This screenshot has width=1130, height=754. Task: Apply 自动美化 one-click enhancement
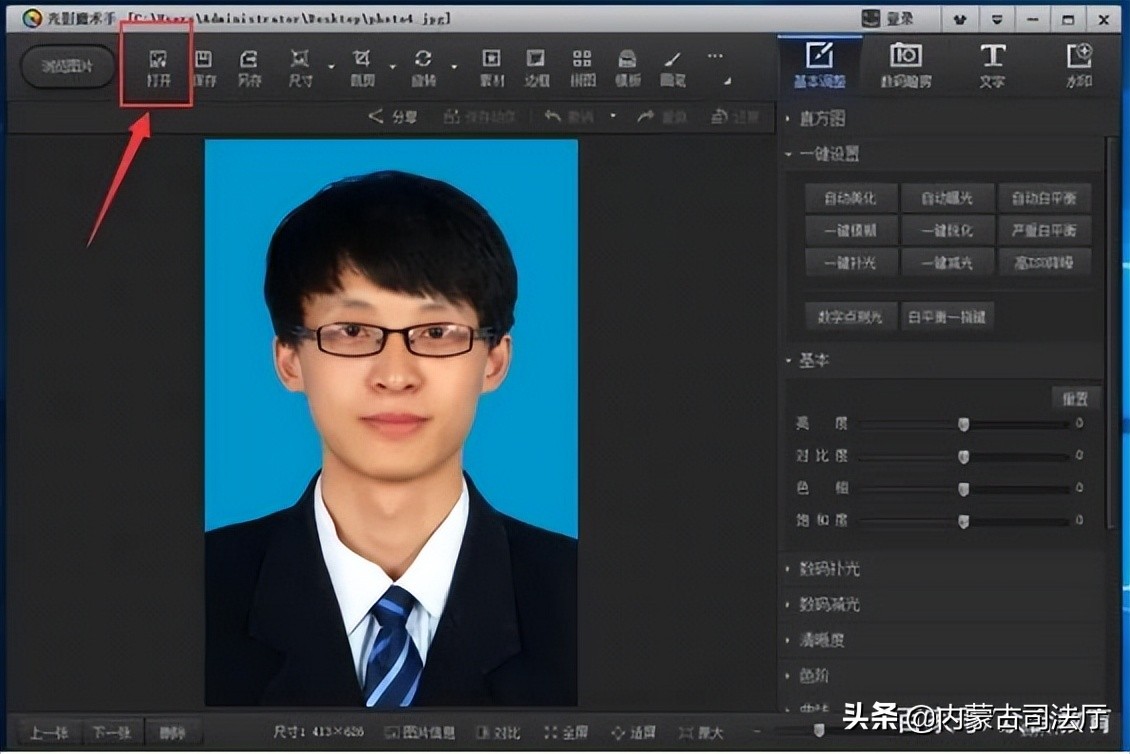(851, 198)
